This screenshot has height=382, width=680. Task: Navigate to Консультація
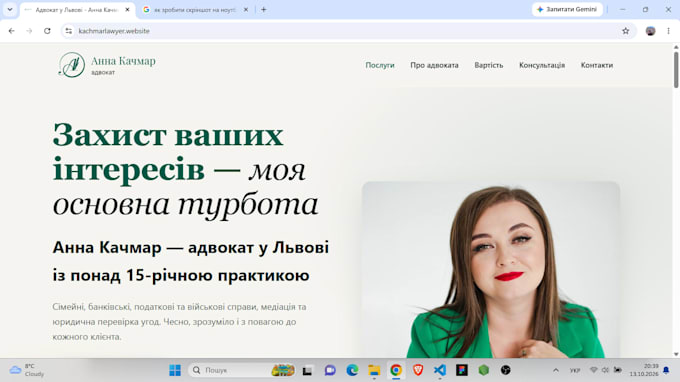point(542,65)
